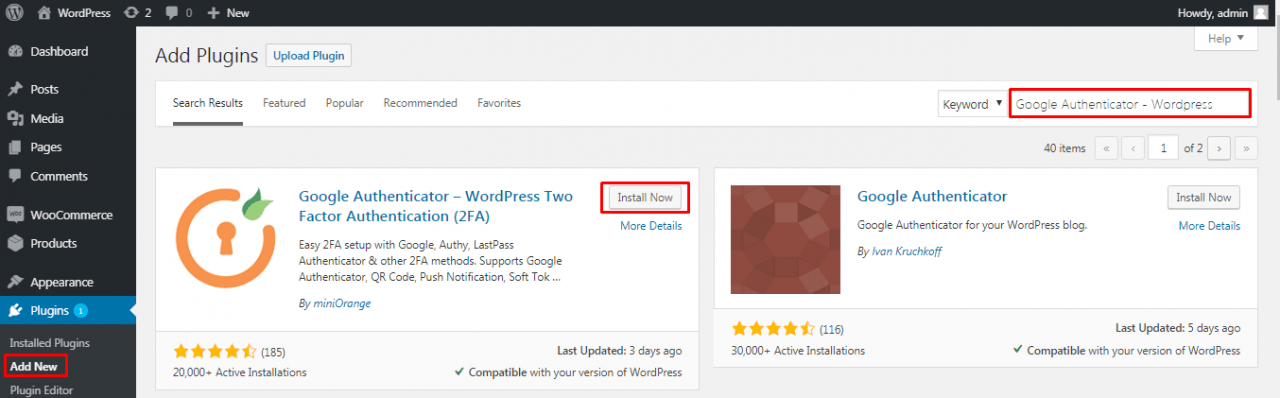
Task: Open the Keyword search type dropdown
Action: [972, 104]
